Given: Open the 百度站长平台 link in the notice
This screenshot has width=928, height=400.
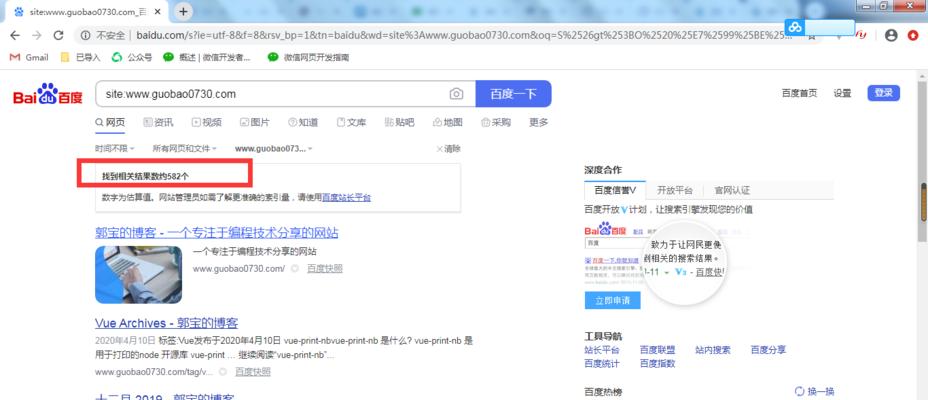Looking at the screenshot, I should click(346, 198).
